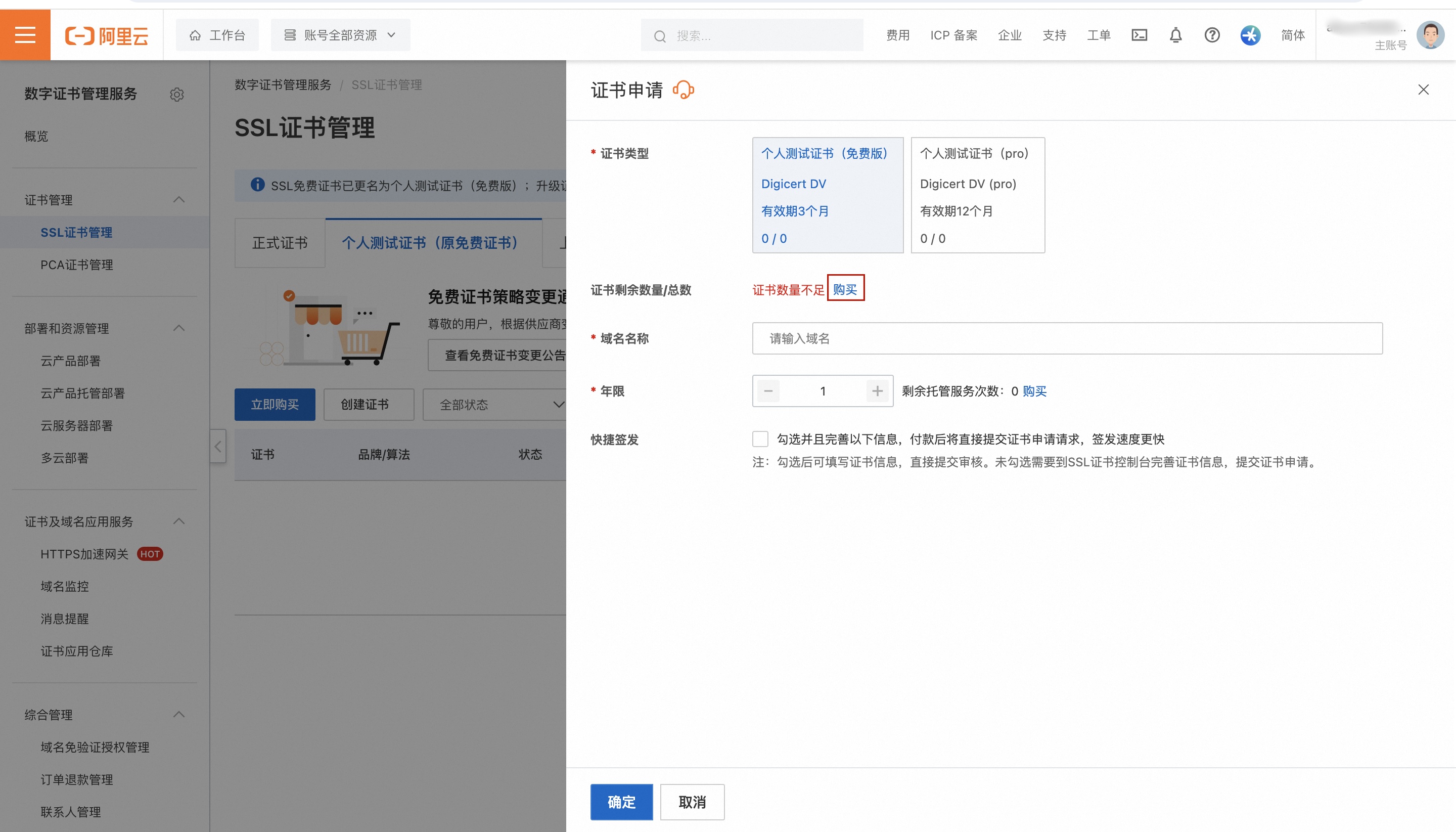Click the info icon in the notice banner

(258, 185)
